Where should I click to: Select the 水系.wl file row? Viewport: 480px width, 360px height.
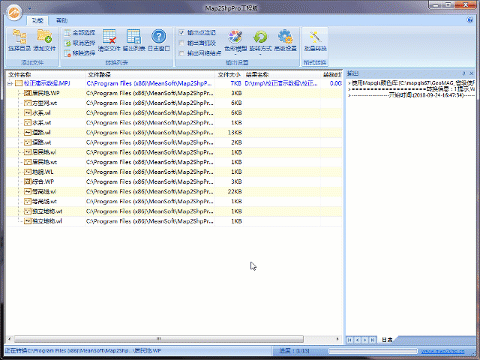pyautogui.click(x=174, y=113)
